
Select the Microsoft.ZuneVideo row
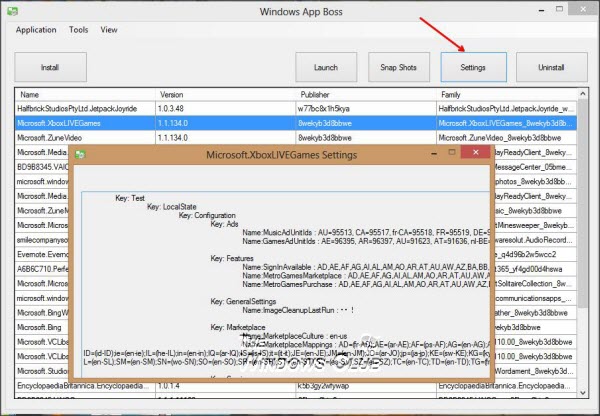click(x=296, y=138)
